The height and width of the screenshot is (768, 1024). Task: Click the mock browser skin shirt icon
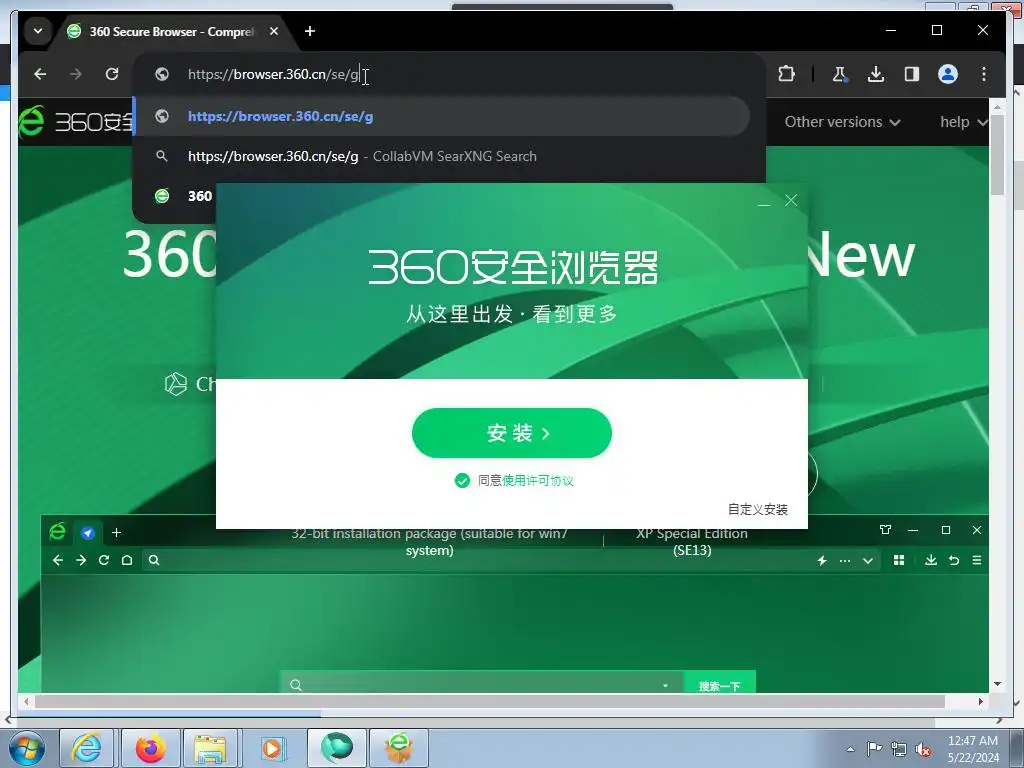tap(886, 530)
